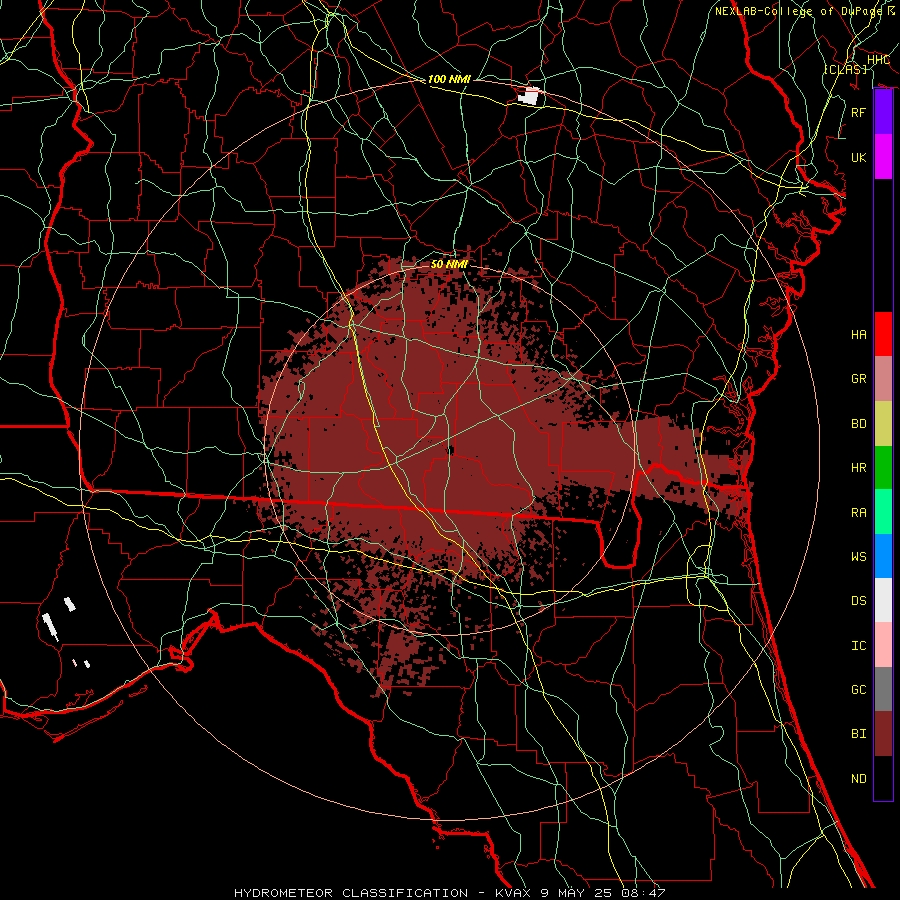900x900 pixels.
Task: Click the GR legend label
Action: coord(858,379)
